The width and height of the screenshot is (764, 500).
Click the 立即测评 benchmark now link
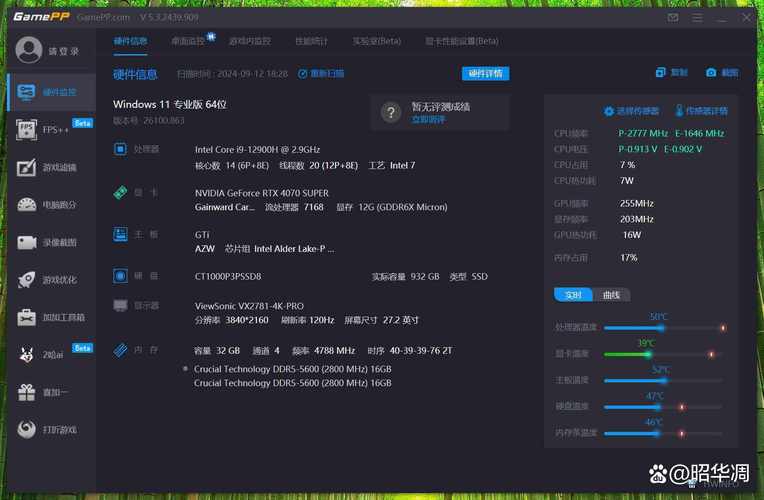tap(428, 119)
